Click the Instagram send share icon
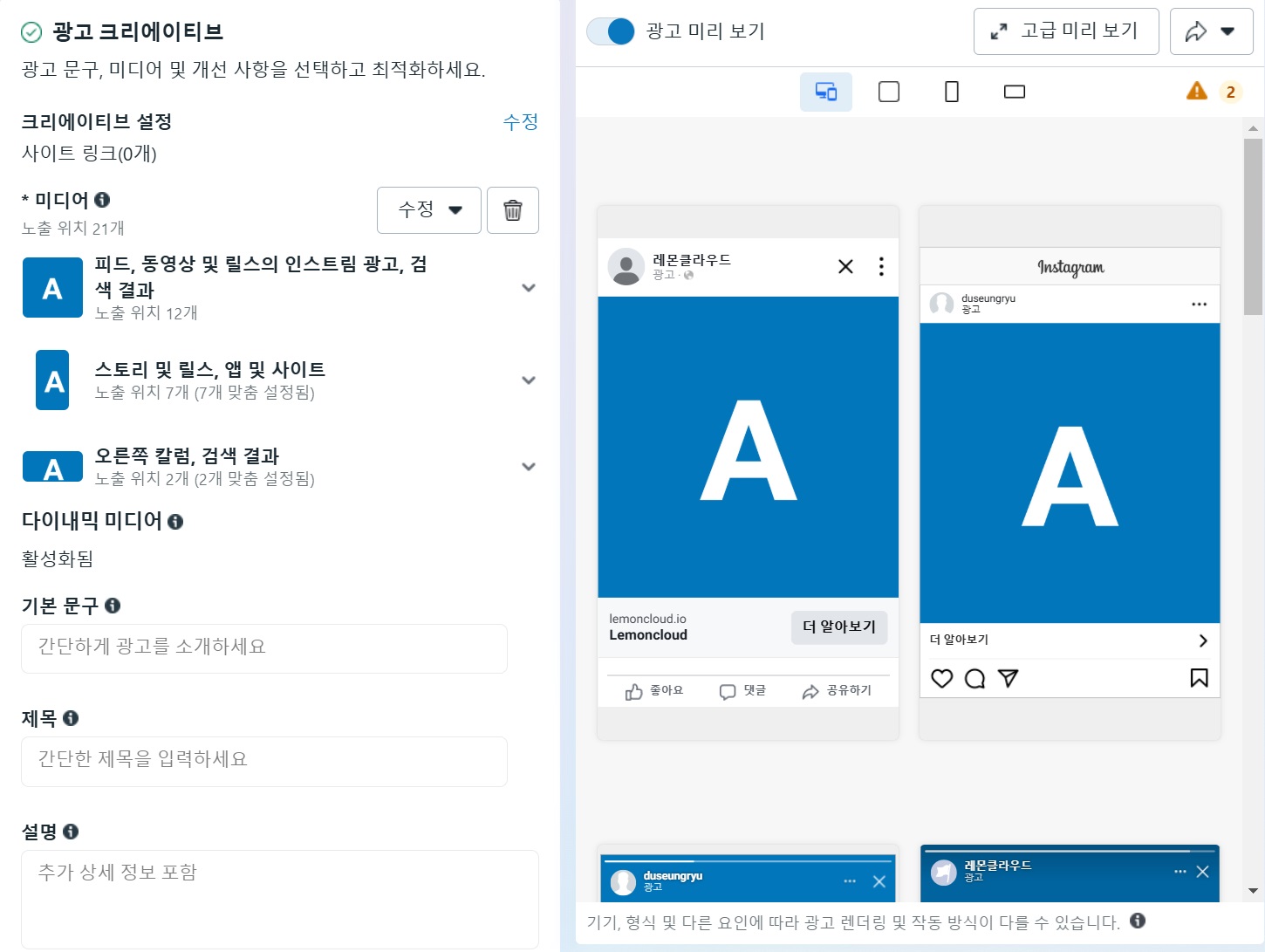 1009,678
